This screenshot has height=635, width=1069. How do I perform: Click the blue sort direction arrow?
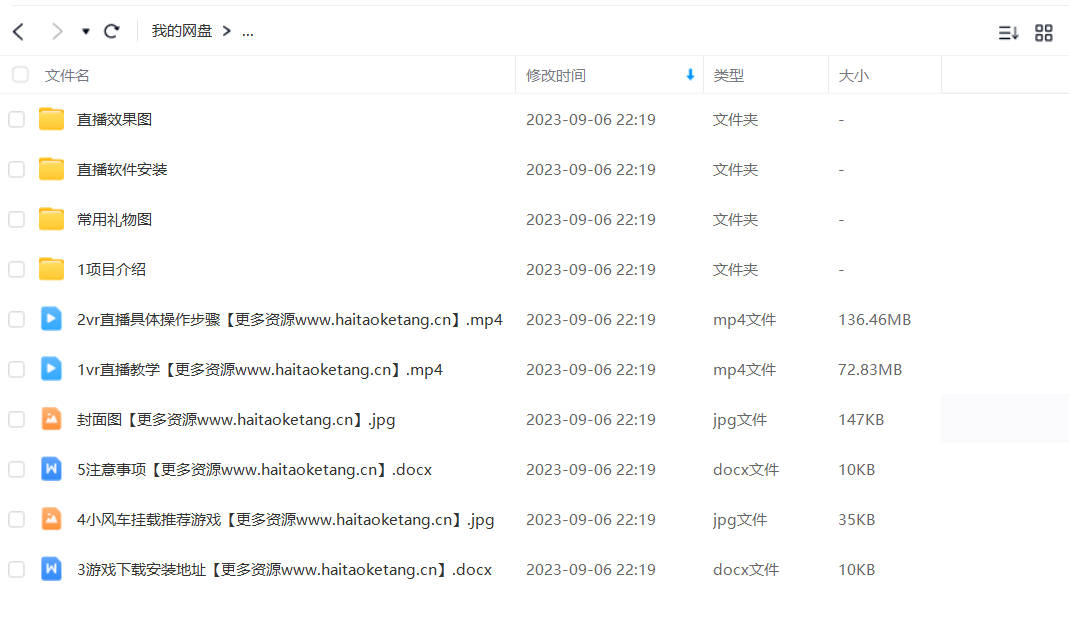click(690, 75)
